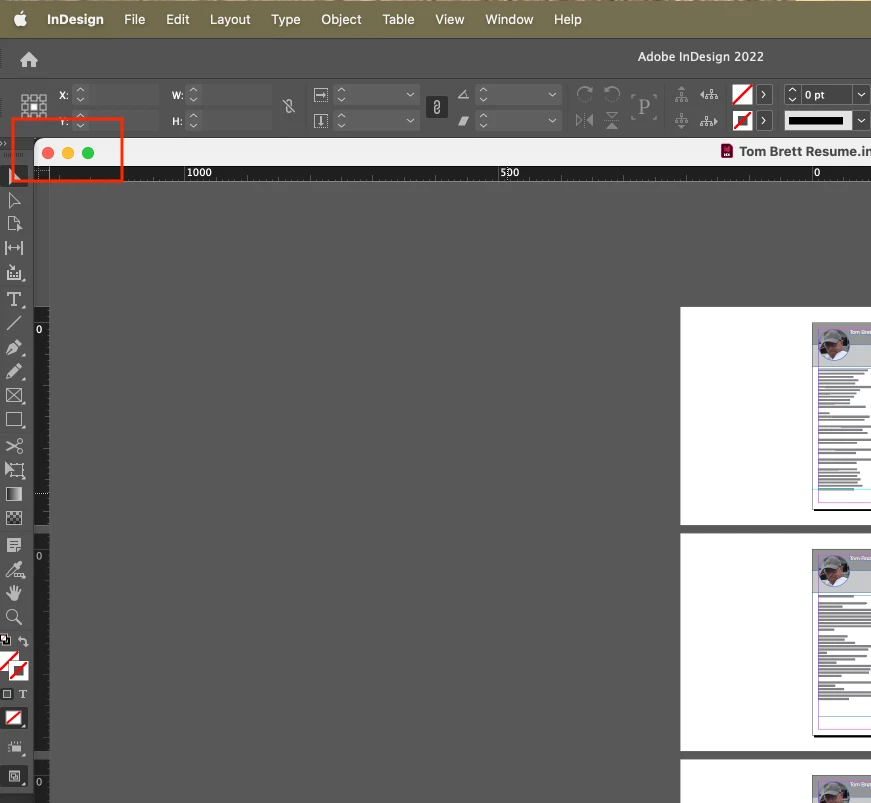
Task: Open the Apple menu
Action: [21, 19]
